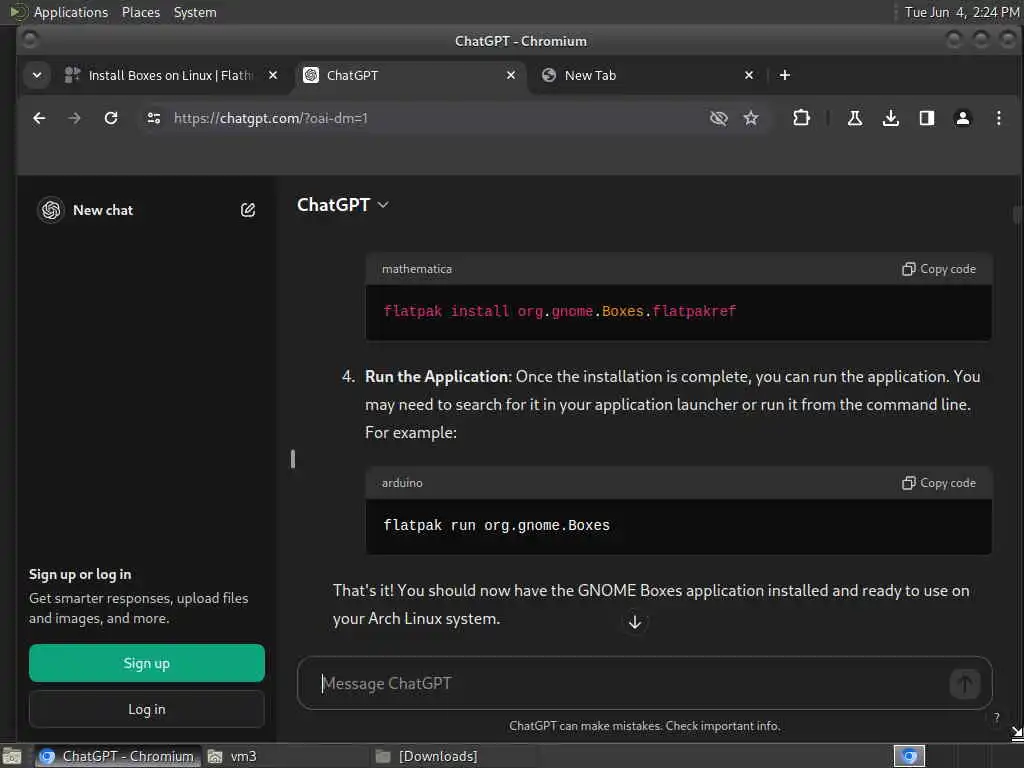Open the help question mark icon
Viewport: 1024px width, 768px height.
[x=997, y=717]
